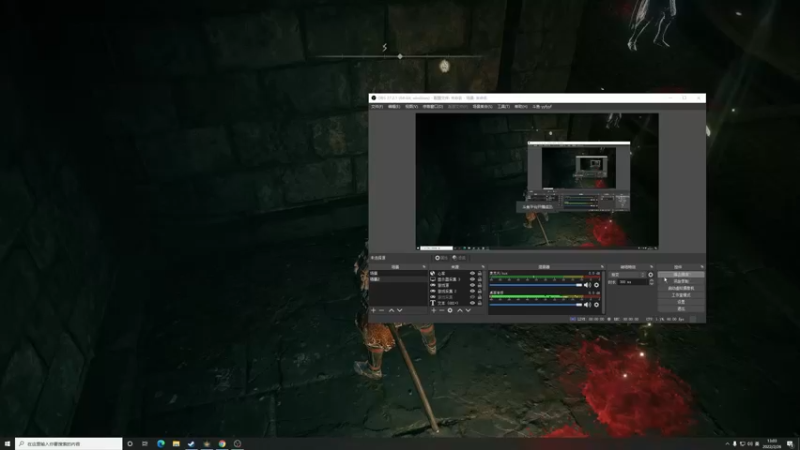Open the Help menu in OBS
This screenshot has width=800, height=450.
(521, 107)
